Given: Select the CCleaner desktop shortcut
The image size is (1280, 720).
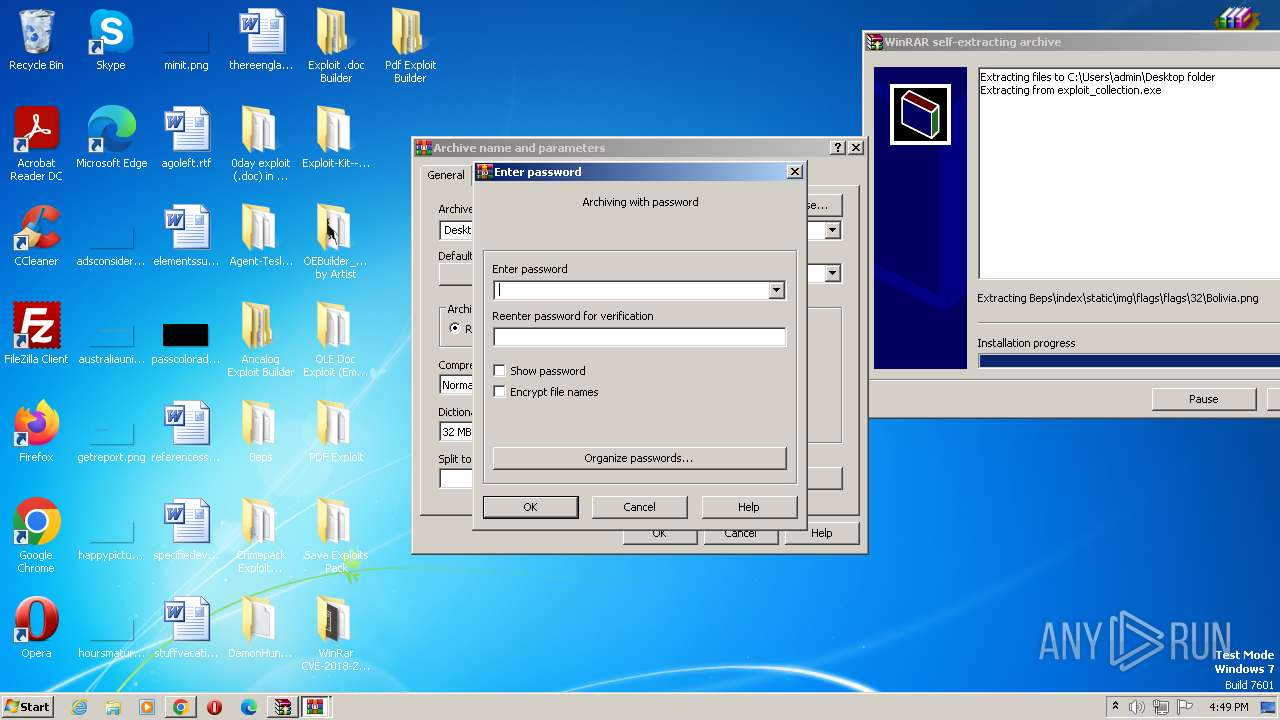Looking at the screenshot, I should coord(36,237).
